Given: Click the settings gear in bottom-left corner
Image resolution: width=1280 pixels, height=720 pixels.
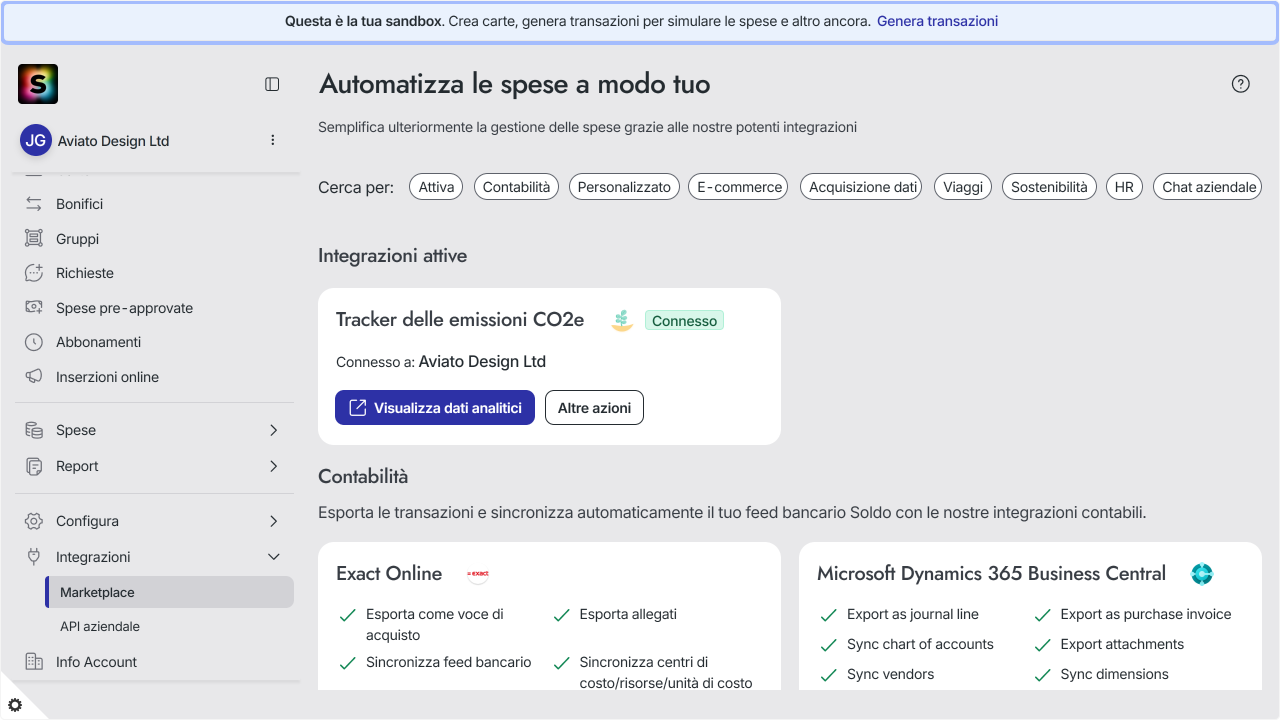Looking at the screenshot, I should click(x=15, y=705).
